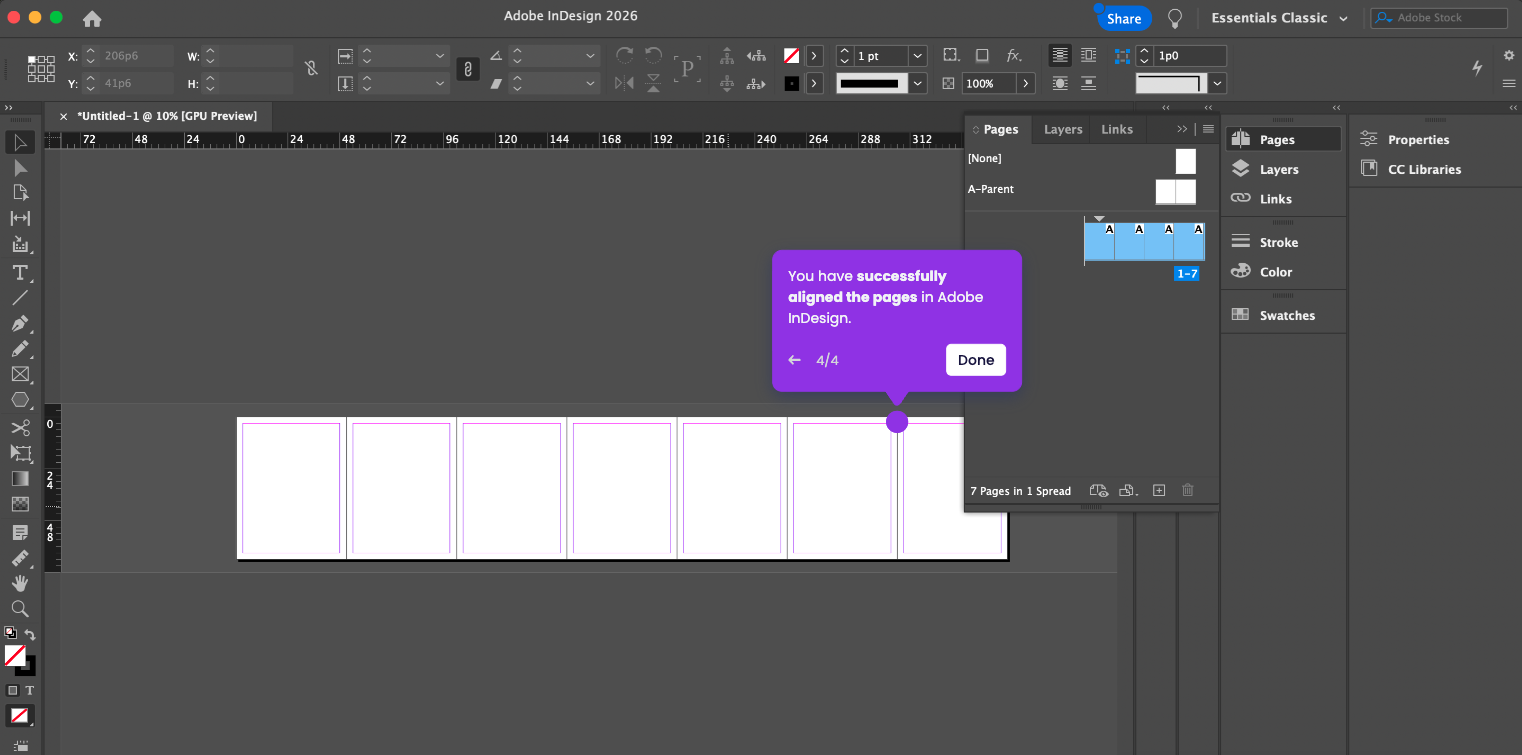Select the Pen tool
This screenshot has width=1522, height=755.
click(20, 323)
